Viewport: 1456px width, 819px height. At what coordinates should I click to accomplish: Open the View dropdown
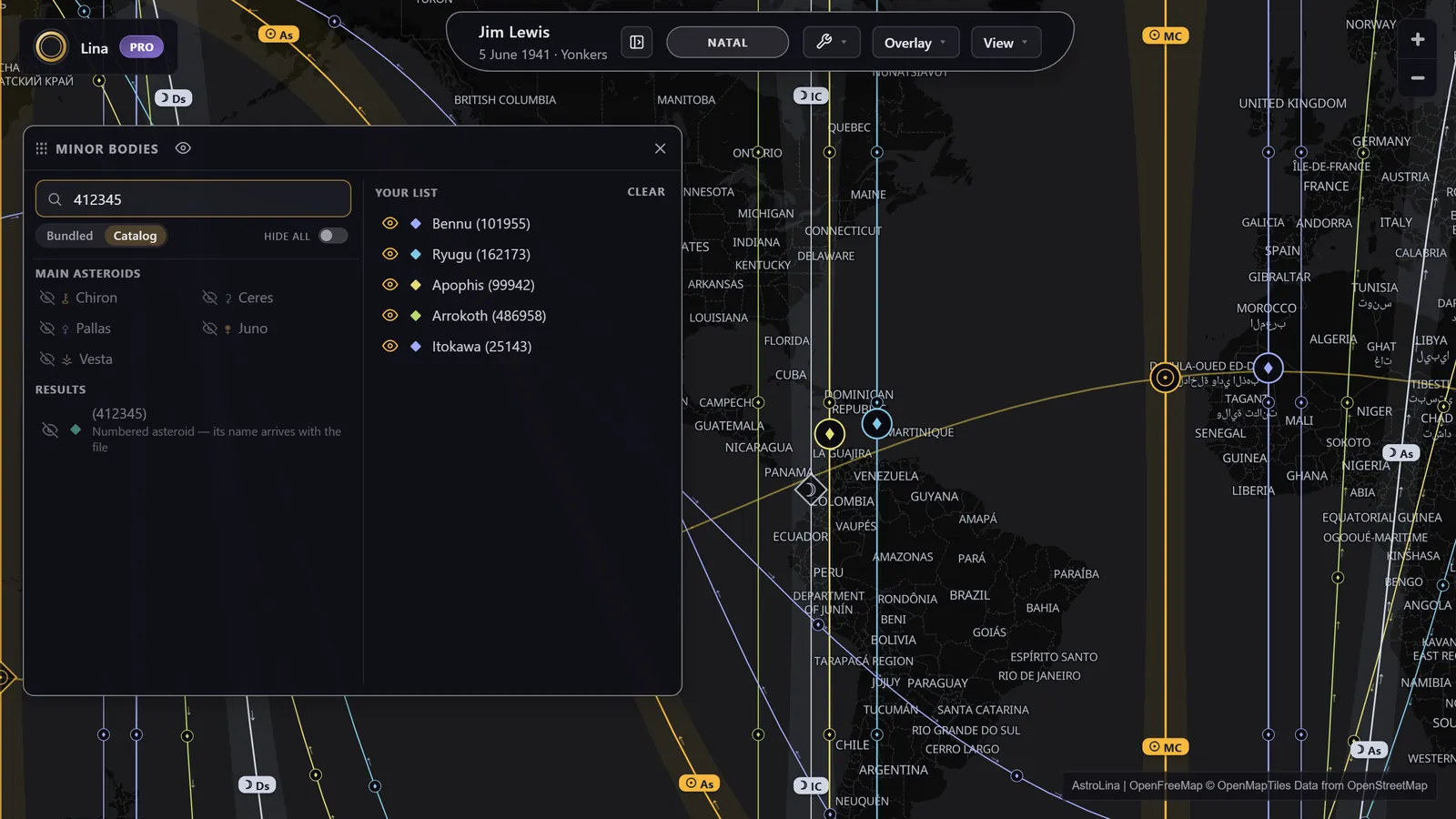tap(1006, 43)
